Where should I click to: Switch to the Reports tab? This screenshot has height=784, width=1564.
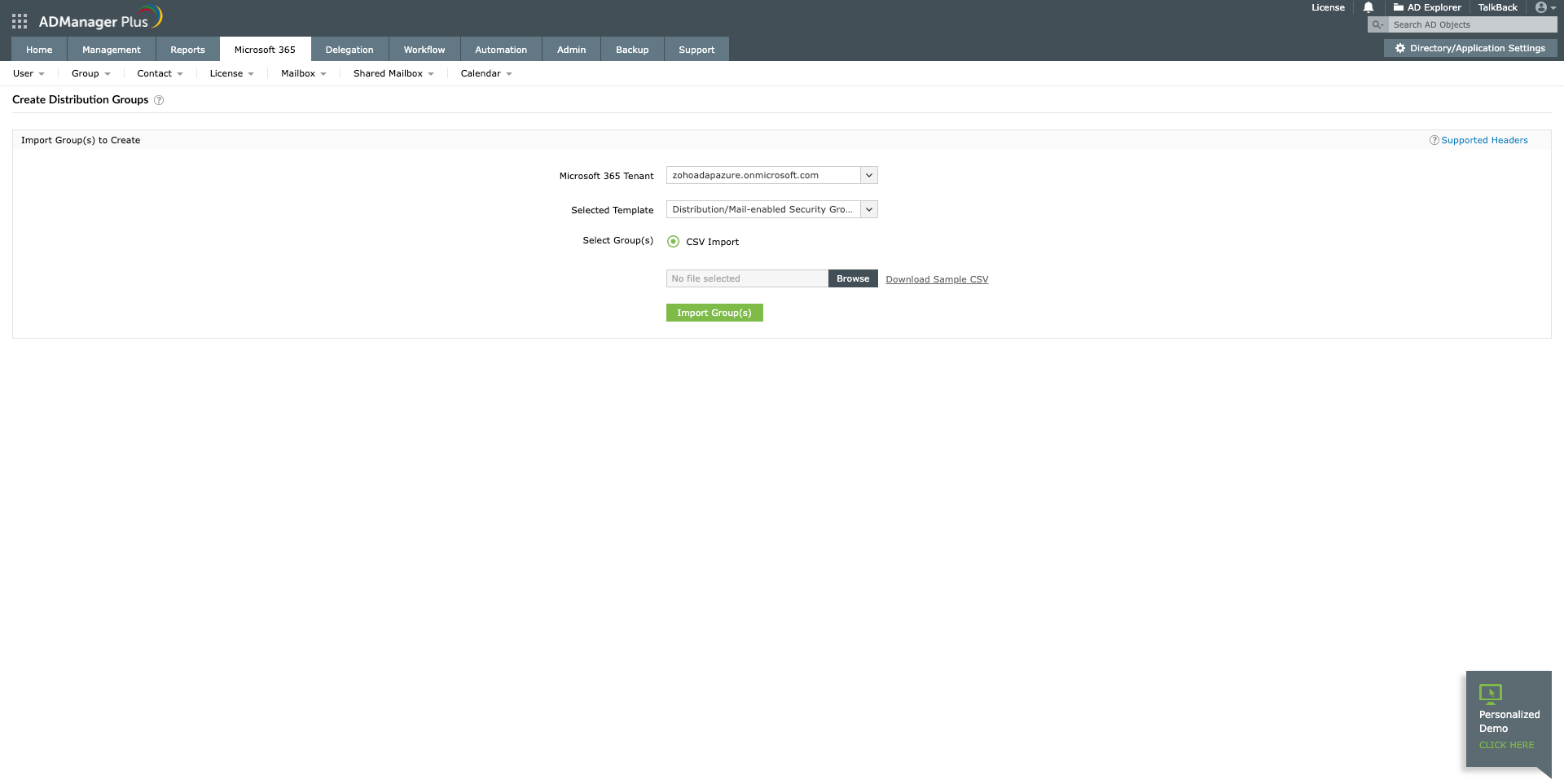[187, 50]
